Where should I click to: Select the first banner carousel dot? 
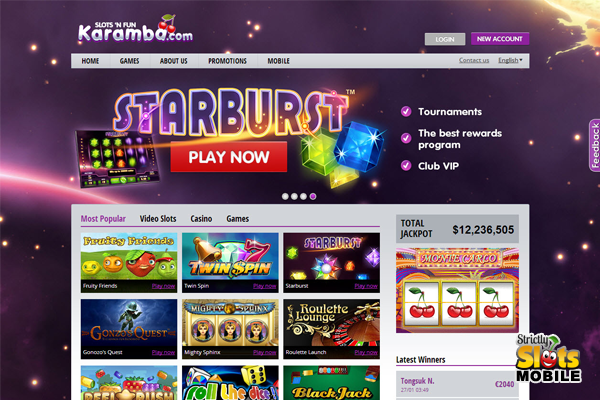point(285,196)
